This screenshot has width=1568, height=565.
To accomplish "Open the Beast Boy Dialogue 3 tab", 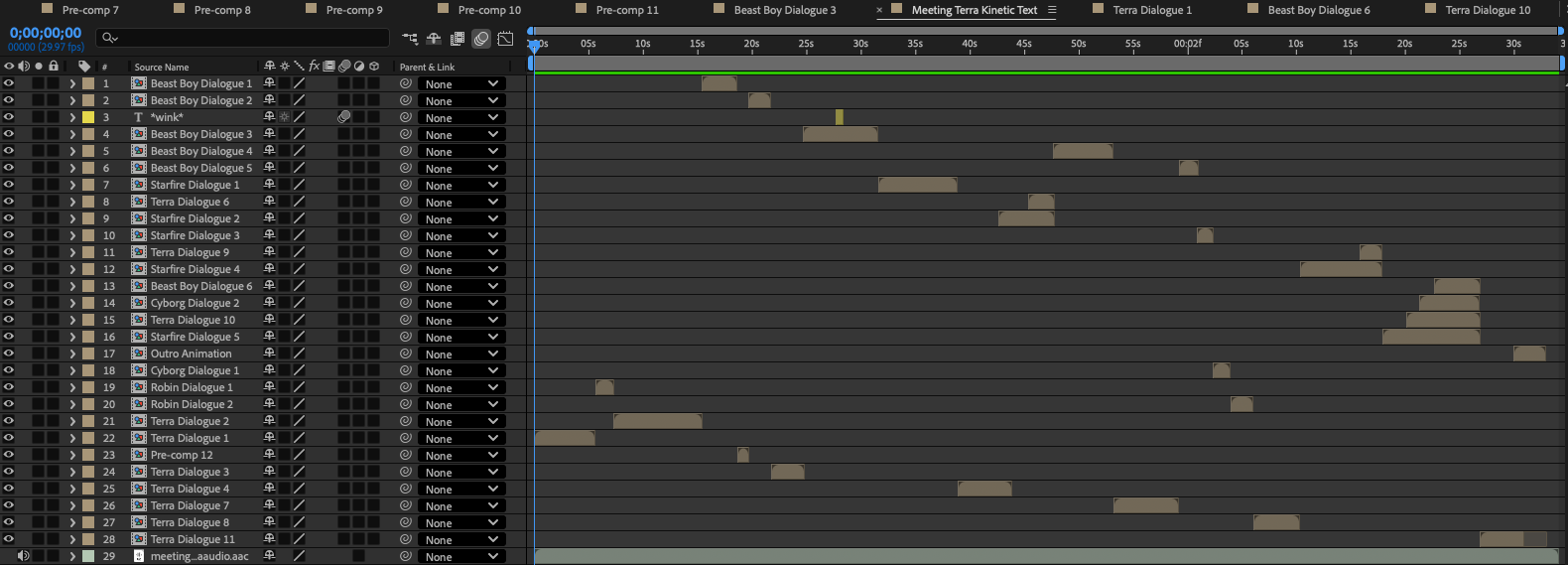I will [785, 10].
